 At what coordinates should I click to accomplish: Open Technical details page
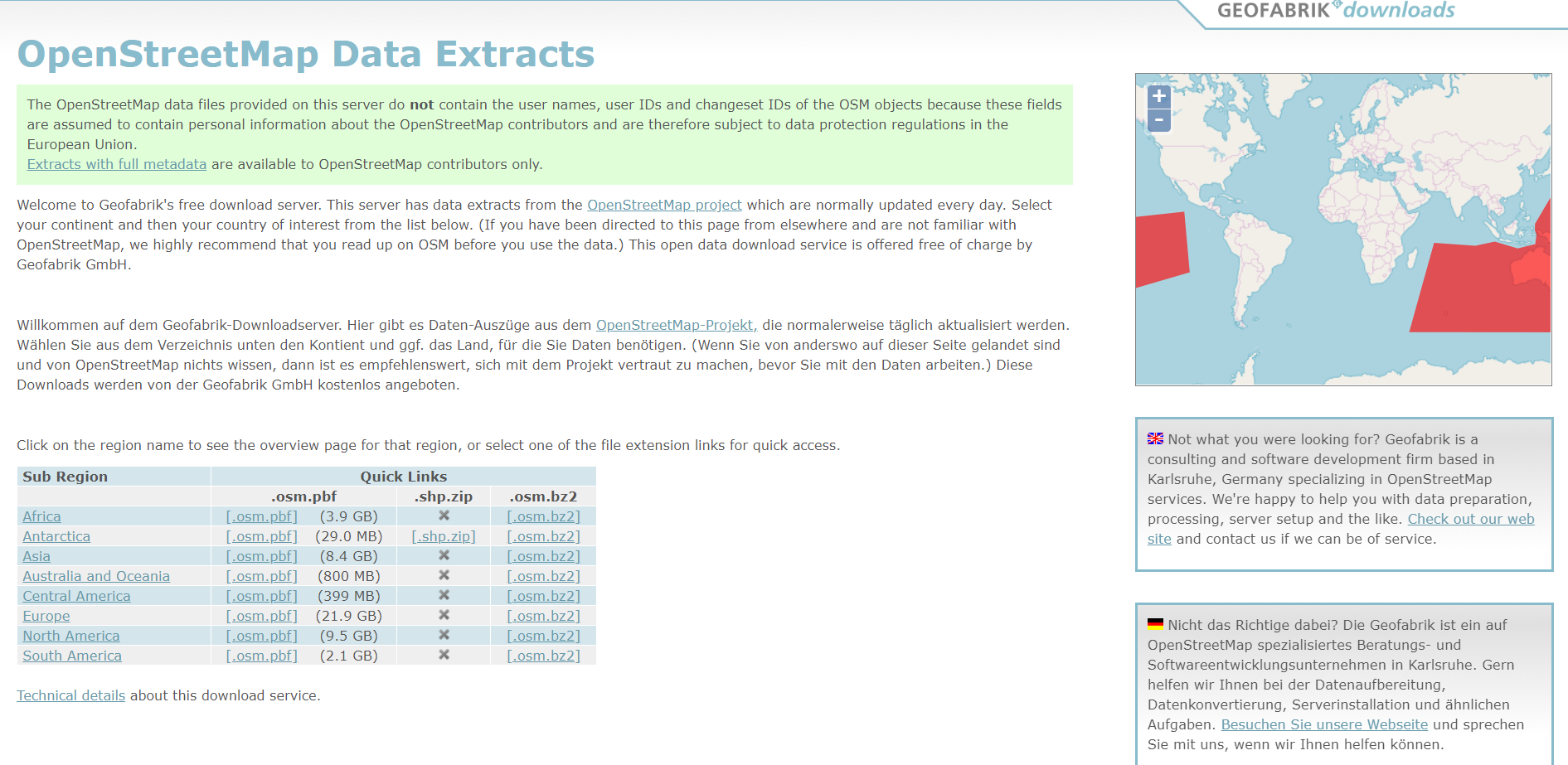click(x=70, y=695)
